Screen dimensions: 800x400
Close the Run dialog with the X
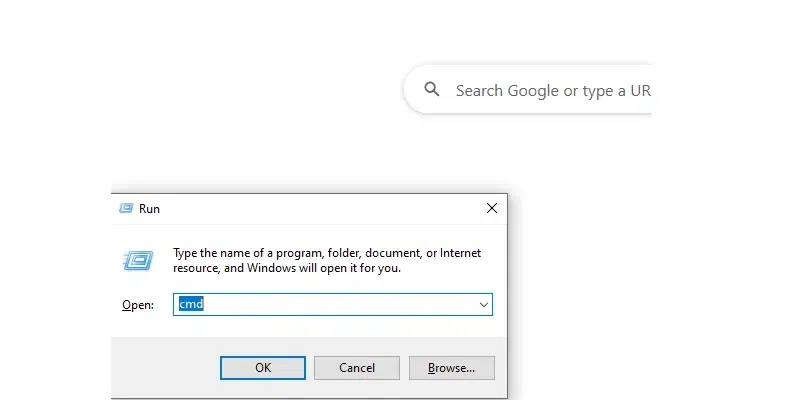(x=492, y=208)
